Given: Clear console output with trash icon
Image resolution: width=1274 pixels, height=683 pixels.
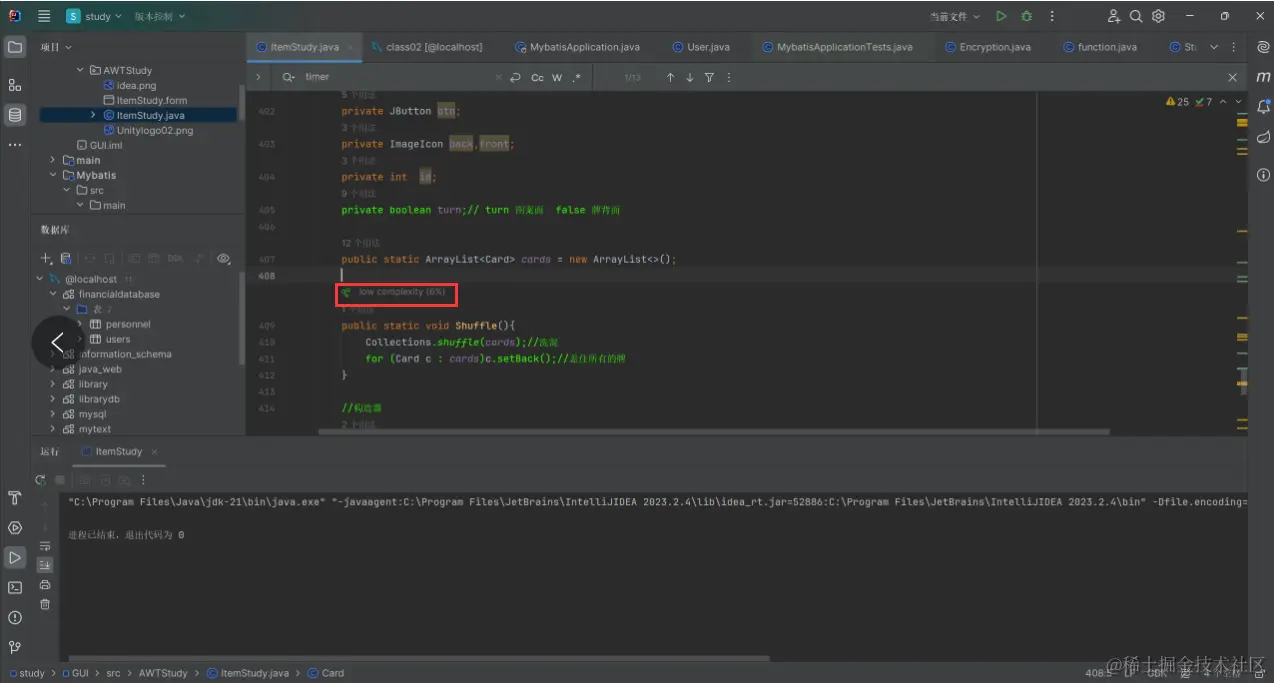Looking at the screenshot, I should 45,604.
